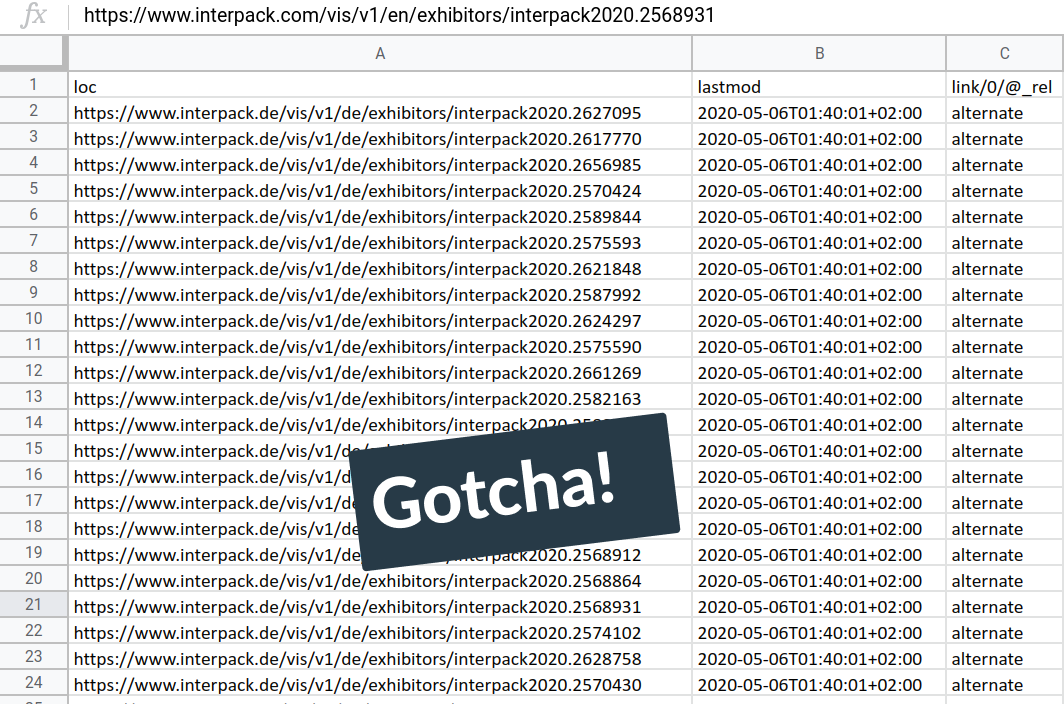Click URL cell ending in 2582163
Viewport: 1064px width, 704px height.
(380, 399)
